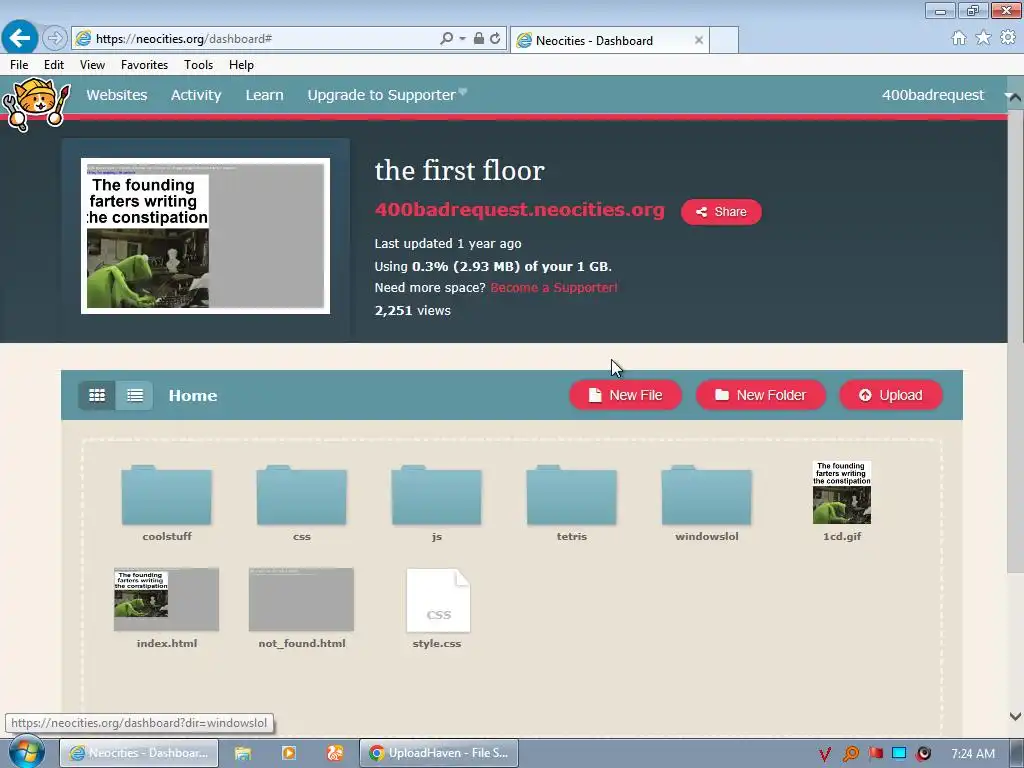
Task: Click the 'tetris' folder name text
Action: 571,536
